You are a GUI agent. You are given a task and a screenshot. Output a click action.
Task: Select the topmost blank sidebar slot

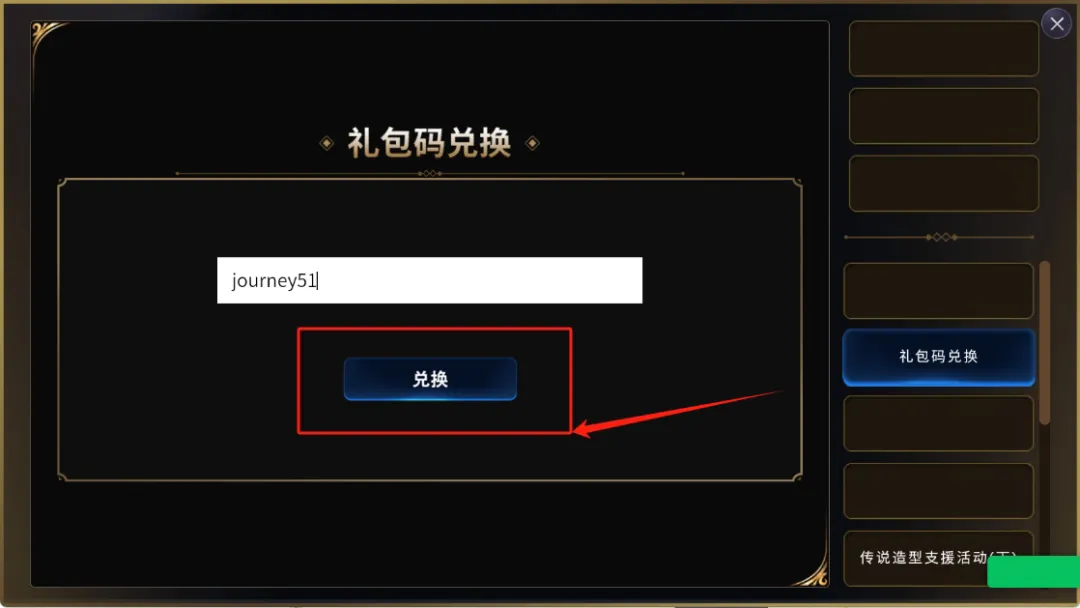point(944,48)
